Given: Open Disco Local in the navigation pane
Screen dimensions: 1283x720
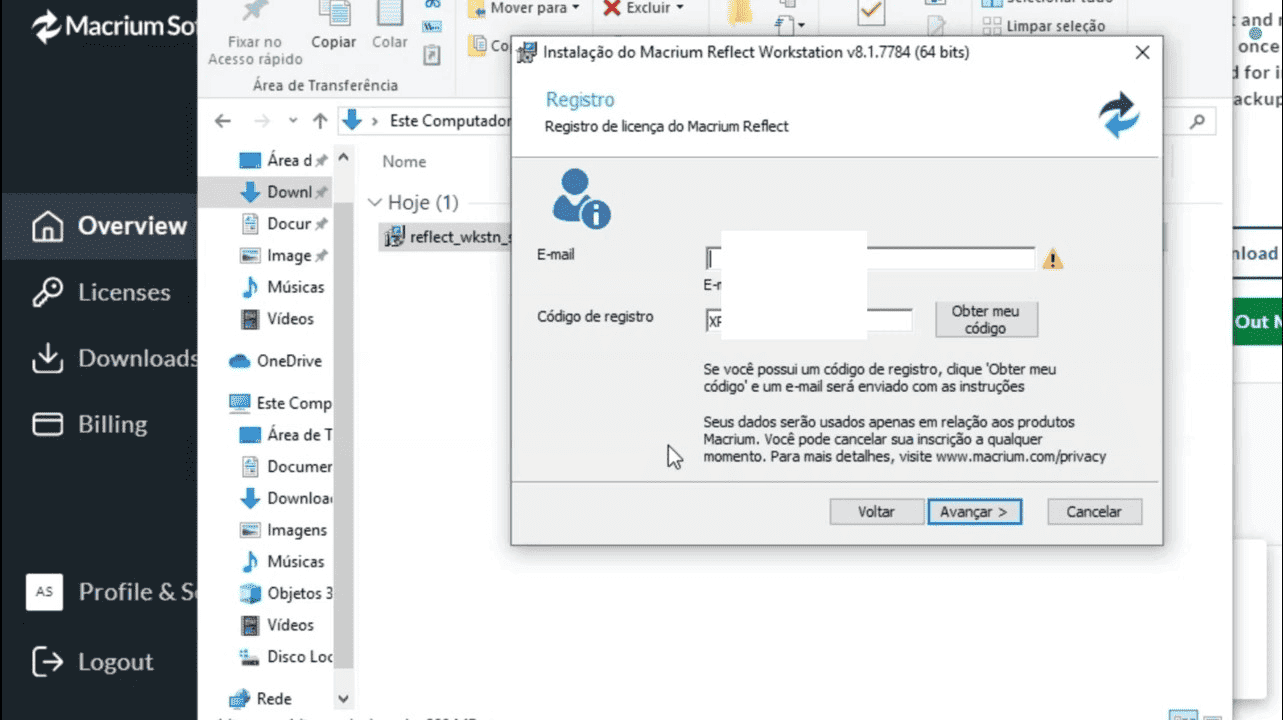Looking at the screenshot, I should coord(286,657).
